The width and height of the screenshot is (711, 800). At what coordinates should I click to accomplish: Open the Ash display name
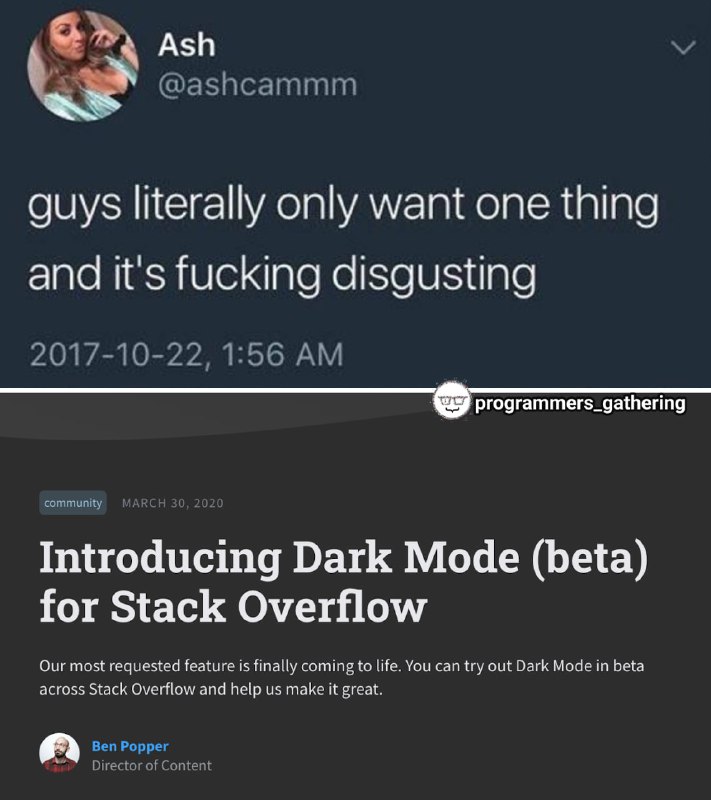click(x=187, y=45)
